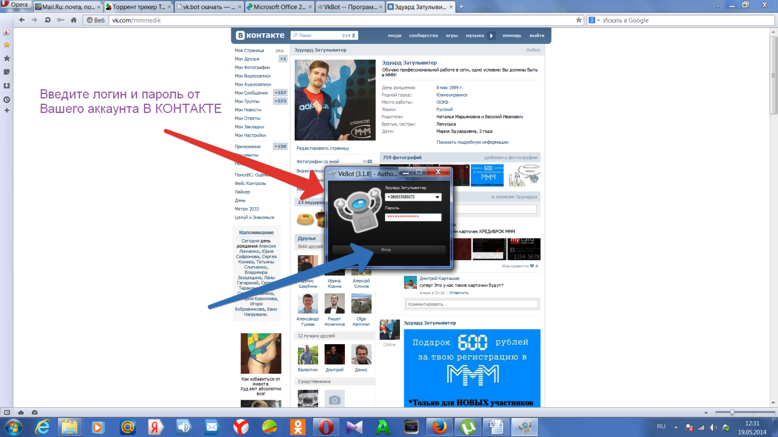Switch to the VkBot -- Програм tab
Screen dimensions: 778x437
(350, 6)
